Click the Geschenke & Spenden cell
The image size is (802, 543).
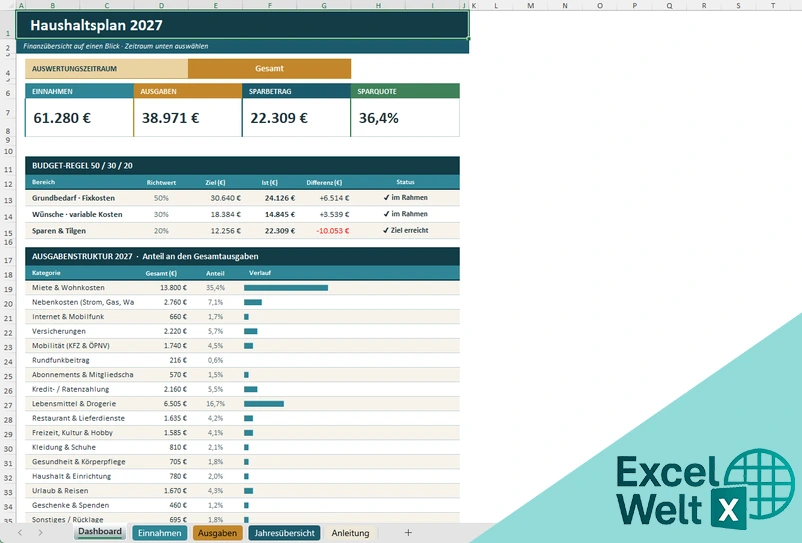(x=79, y=505)
